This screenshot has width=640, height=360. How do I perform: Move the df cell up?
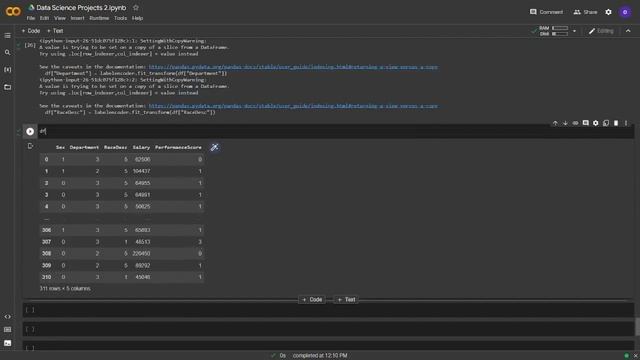555,123
